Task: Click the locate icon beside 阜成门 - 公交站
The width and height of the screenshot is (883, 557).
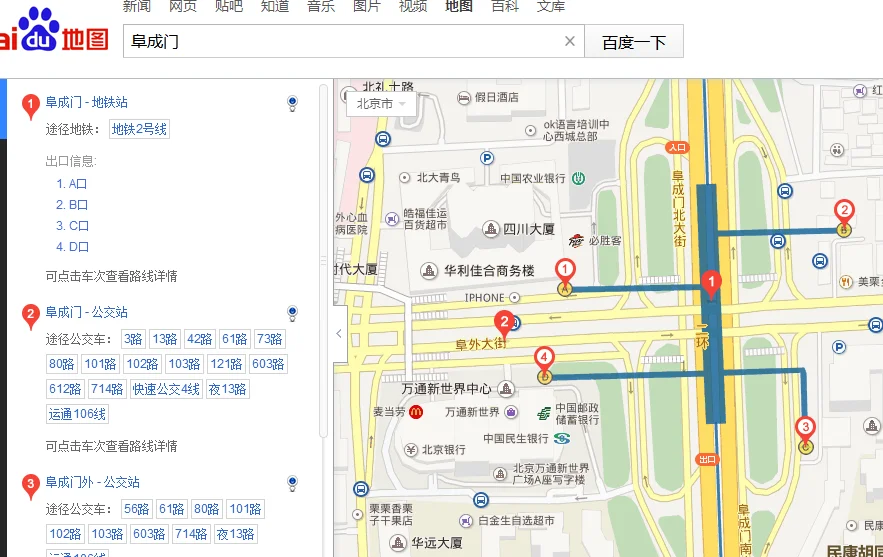Action: pos(292,313)
